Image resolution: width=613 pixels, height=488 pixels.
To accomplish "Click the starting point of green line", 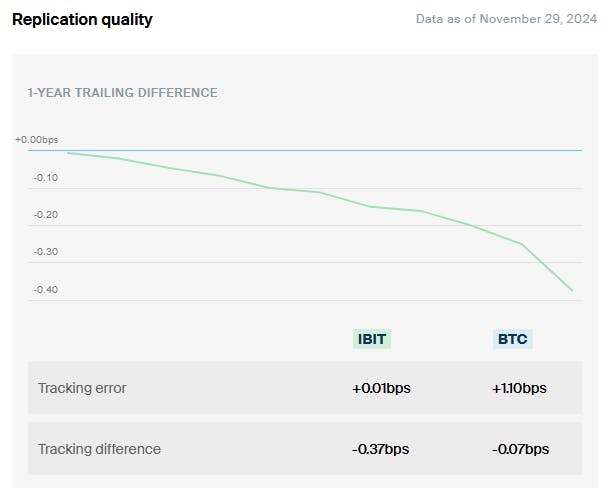I will (x=67, y=153).
